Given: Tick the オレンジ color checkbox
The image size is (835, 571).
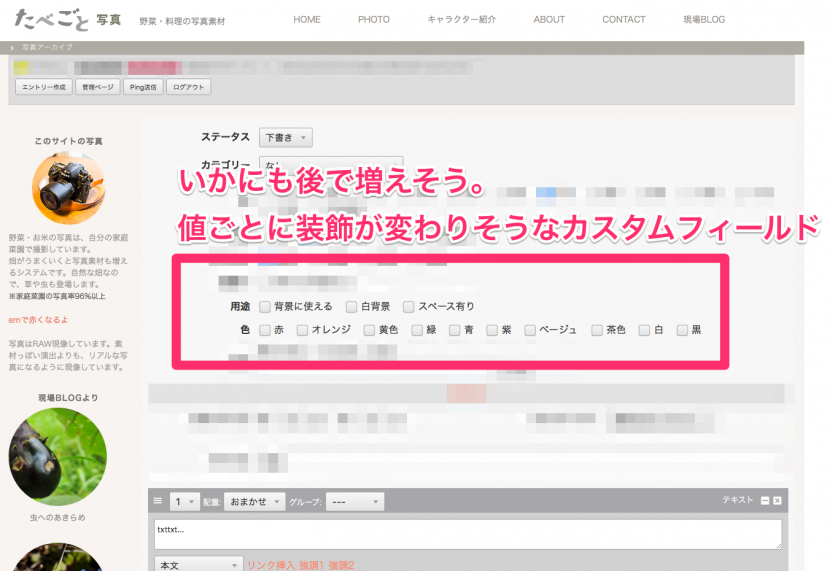Looking at the screenshot, I should click(302, 330).
